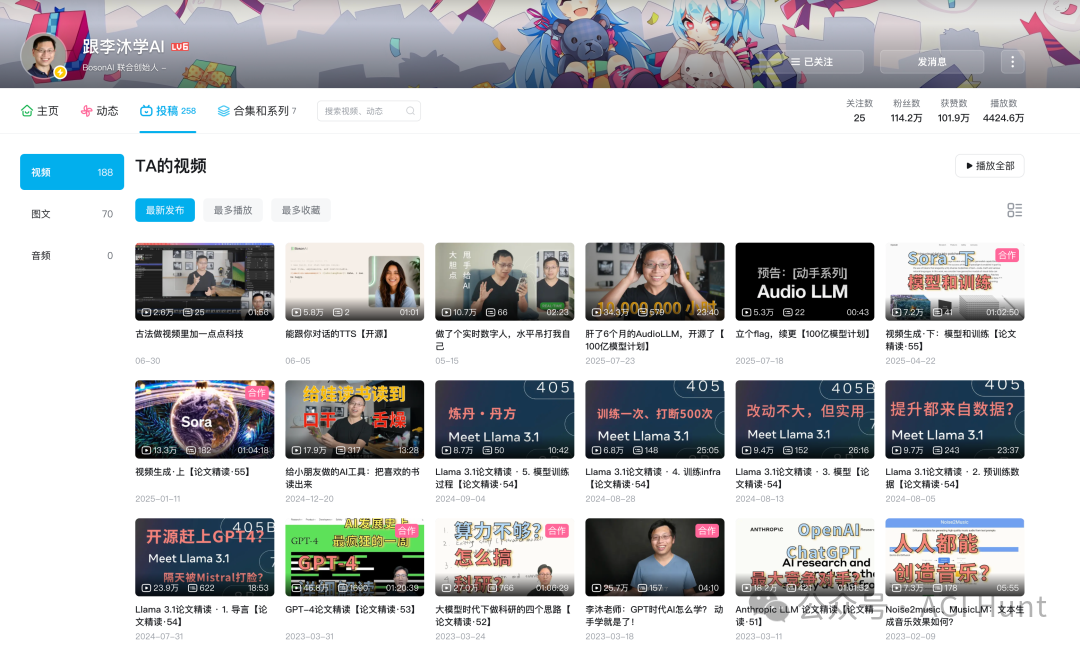Open title link 给小朋友做的AI工具

[x=353, y=478]
